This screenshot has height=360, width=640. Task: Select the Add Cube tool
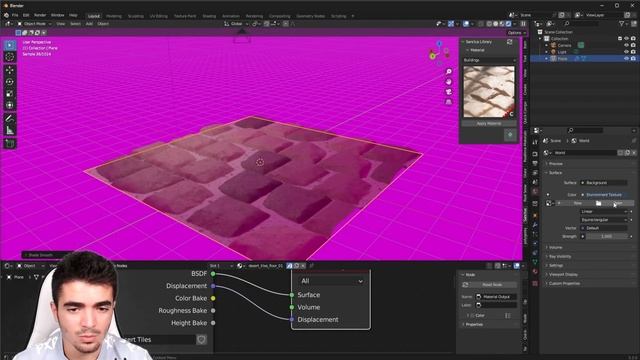click(10, 144)
